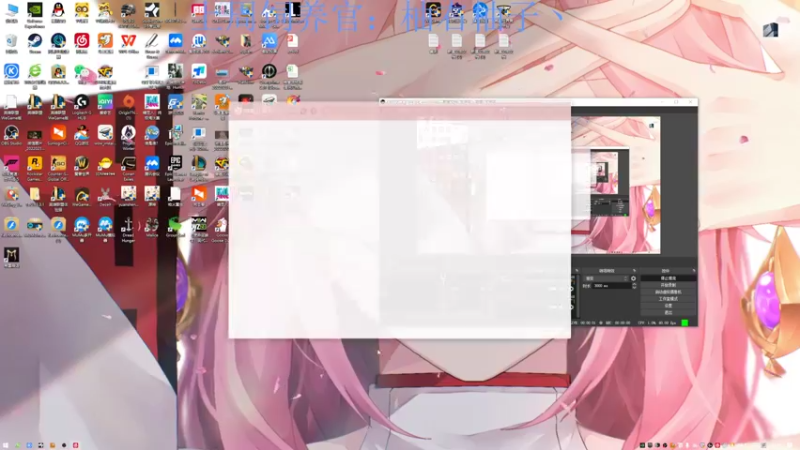Screen dimensions: 800x450
Task: Launch Steam from the desktop
Action: [35, 43]
